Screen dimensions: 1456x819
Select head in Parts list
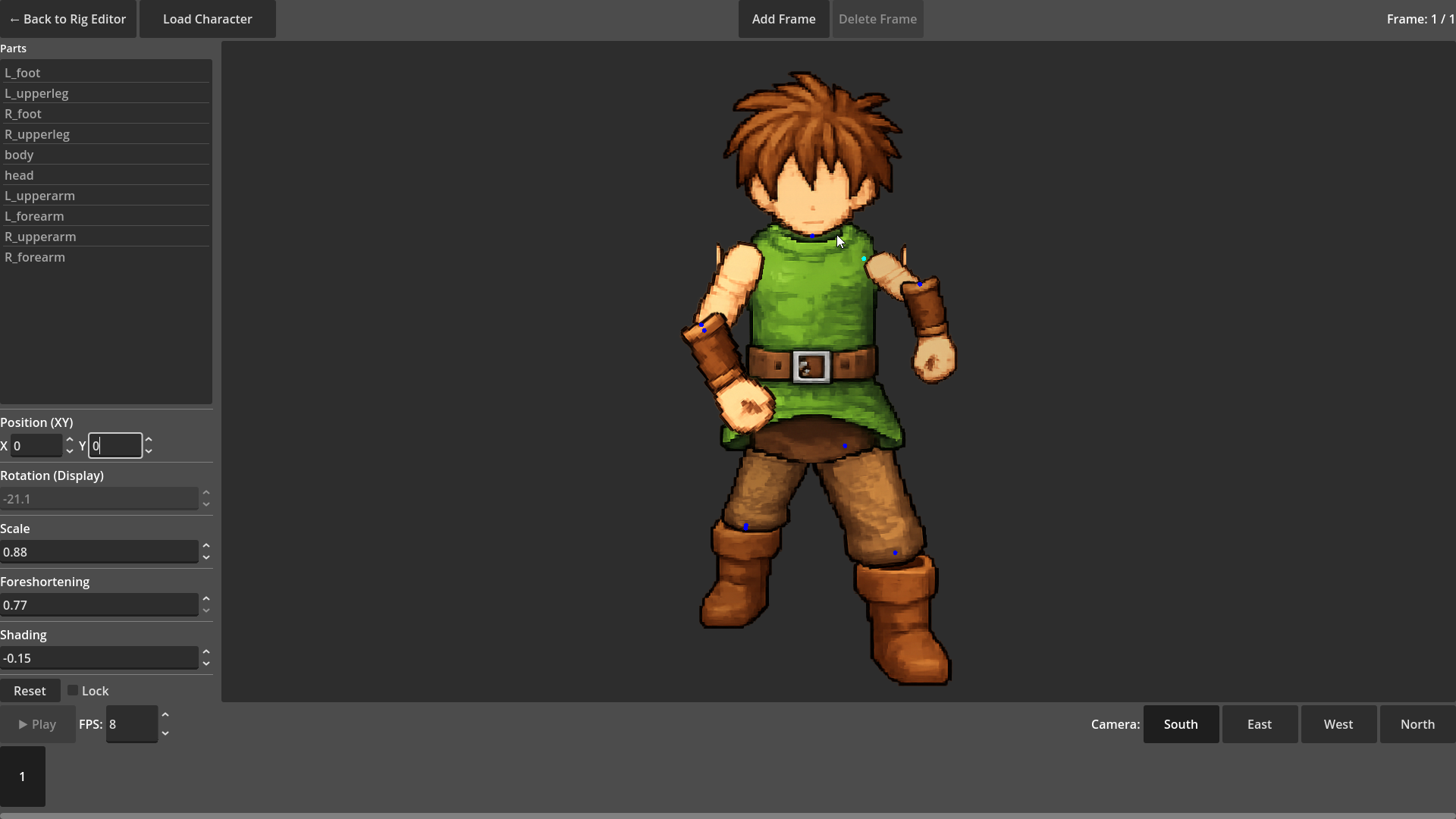pyautogui.click(x=19, y=175)
